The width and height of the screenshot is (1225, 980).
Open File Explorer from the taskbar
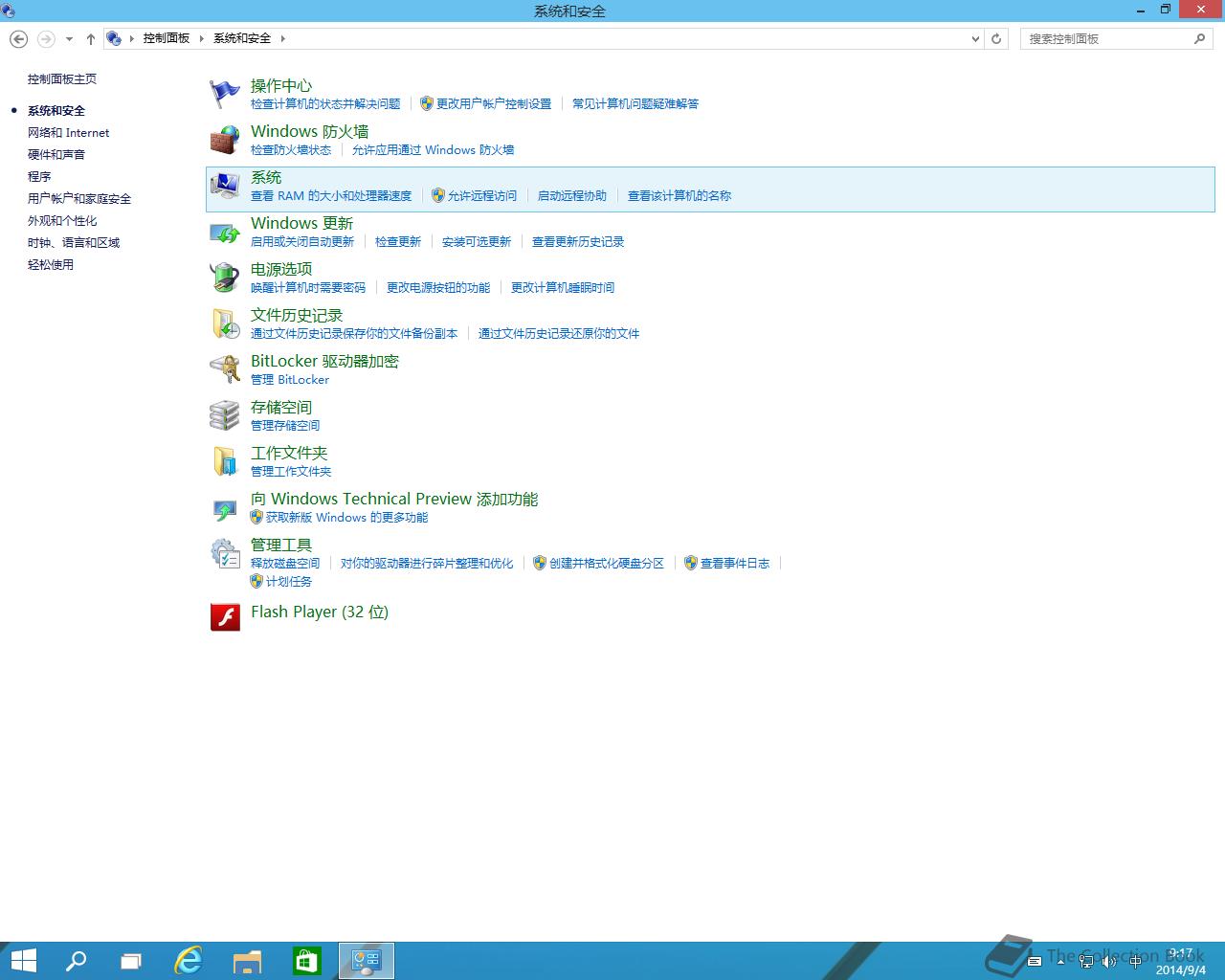[x=247, y=961]
